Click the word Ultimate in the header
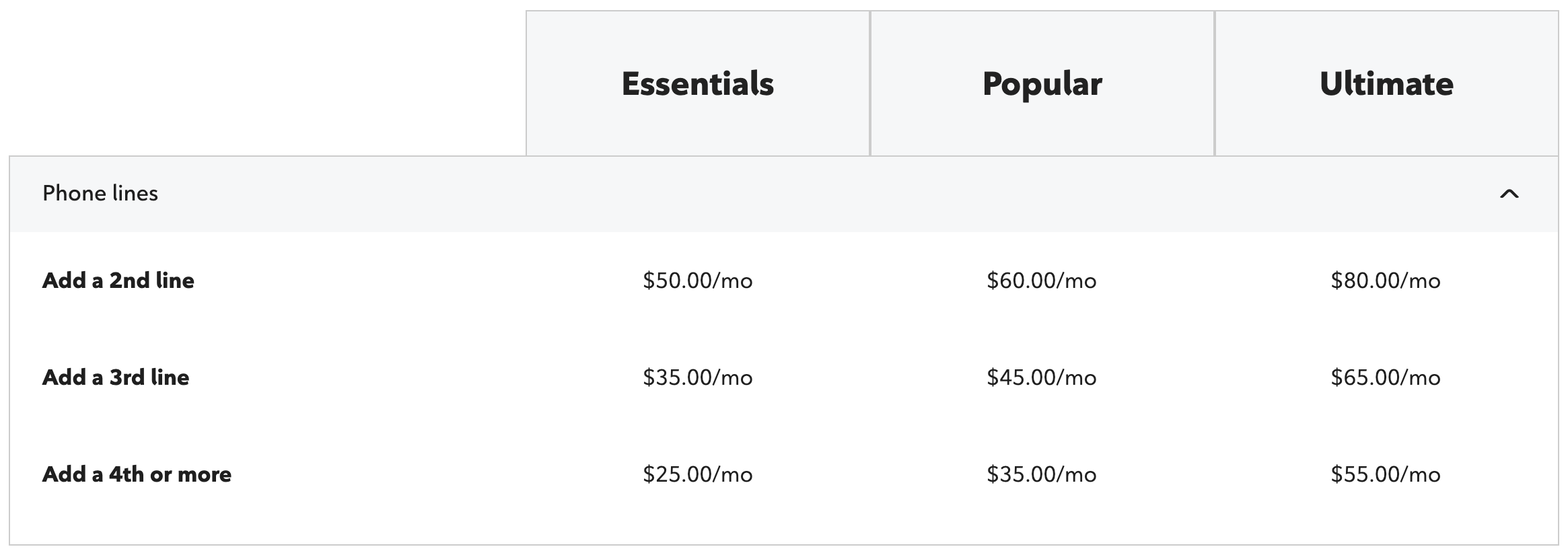Screen dimensions: 1568x553 point(1386,83)
